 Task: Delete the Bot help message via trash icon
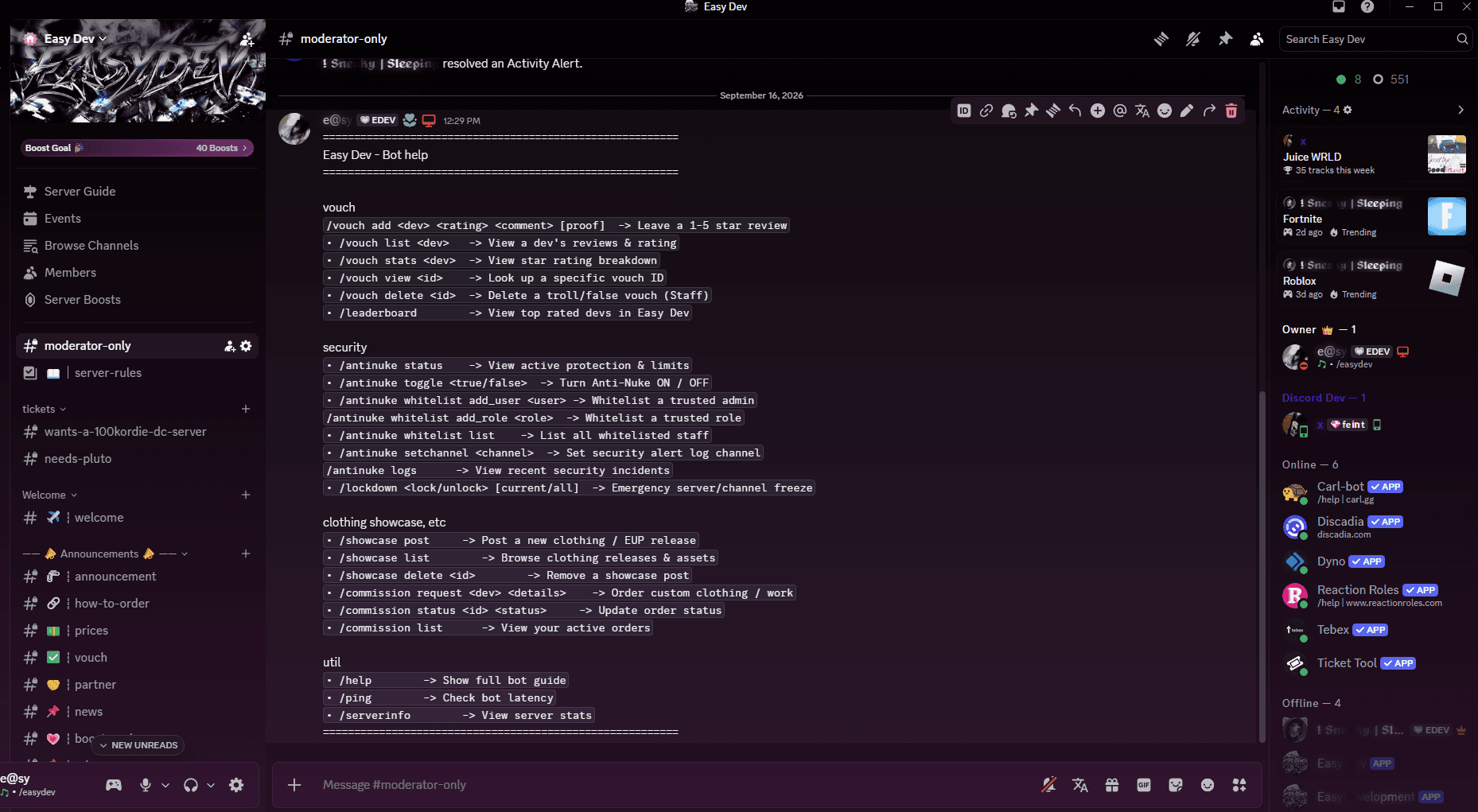click(1231, 111)
